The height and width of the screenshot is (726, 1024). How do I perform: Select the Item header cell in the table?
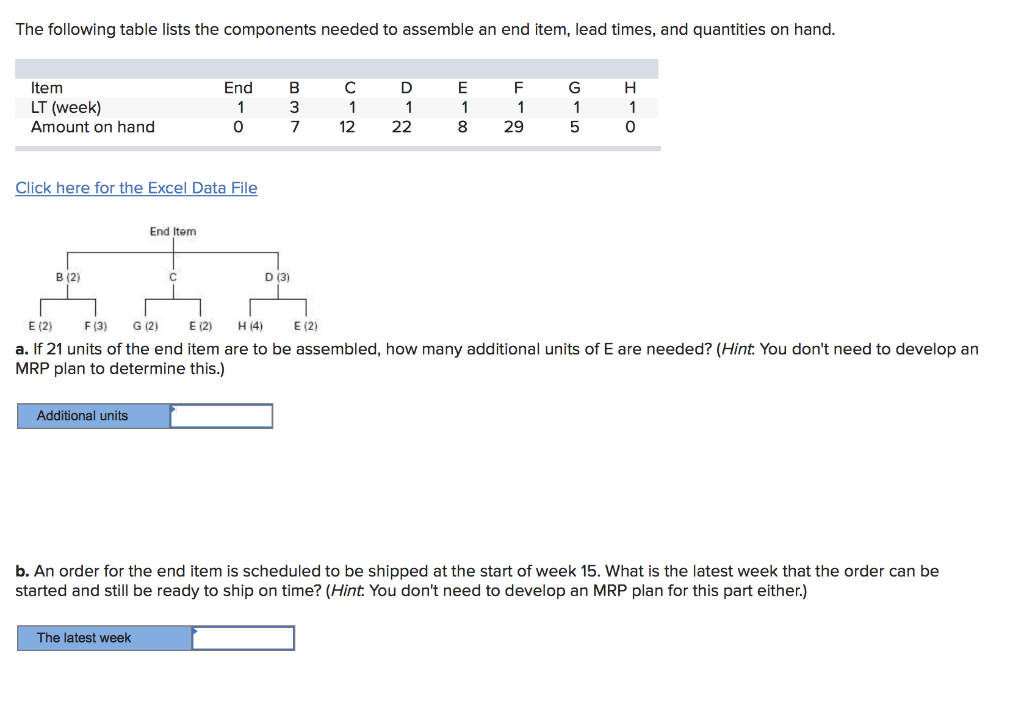point(46,88)
